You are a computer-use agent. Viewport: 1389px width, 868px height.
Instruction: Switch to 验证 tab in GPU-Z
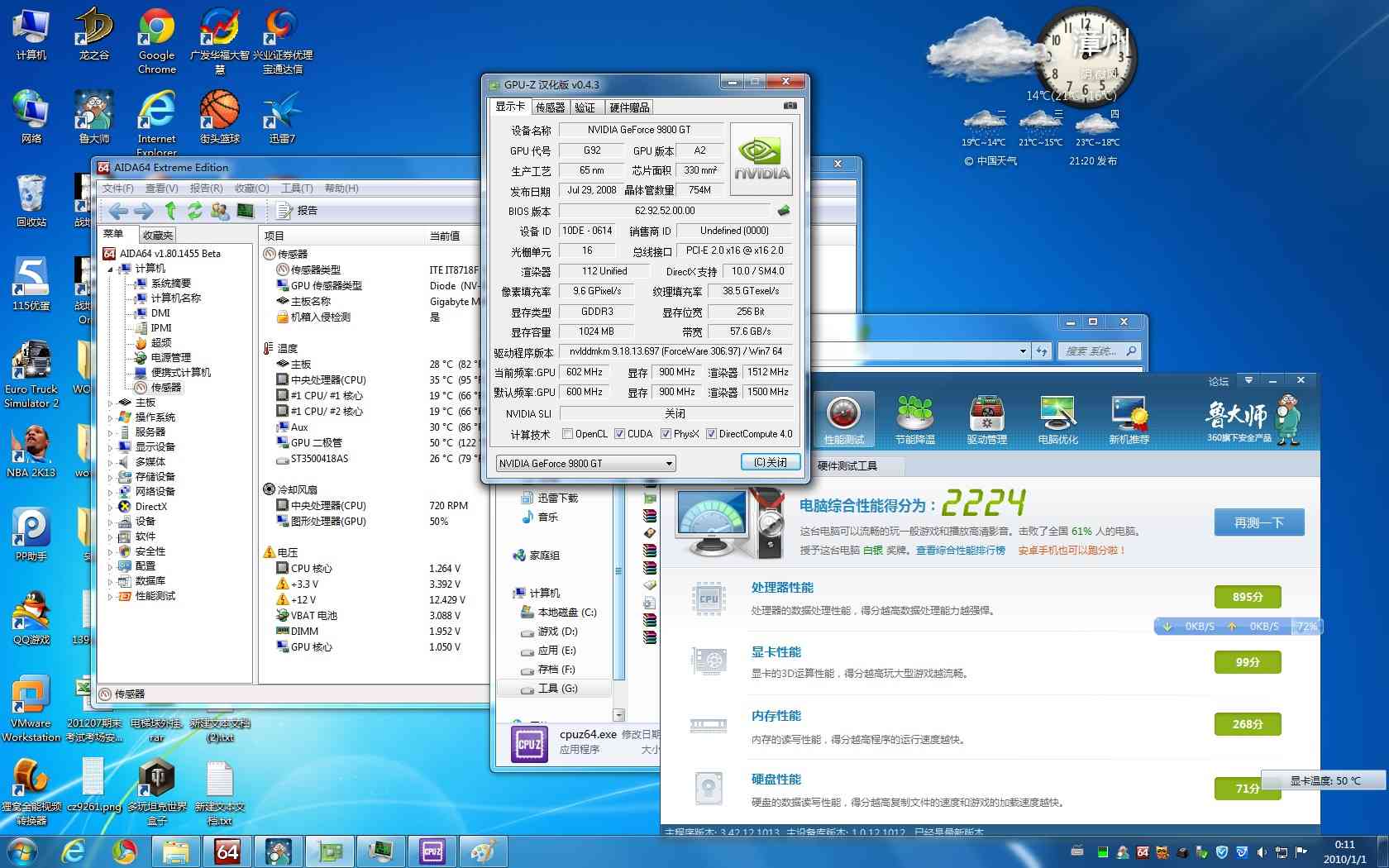point(585,107)
